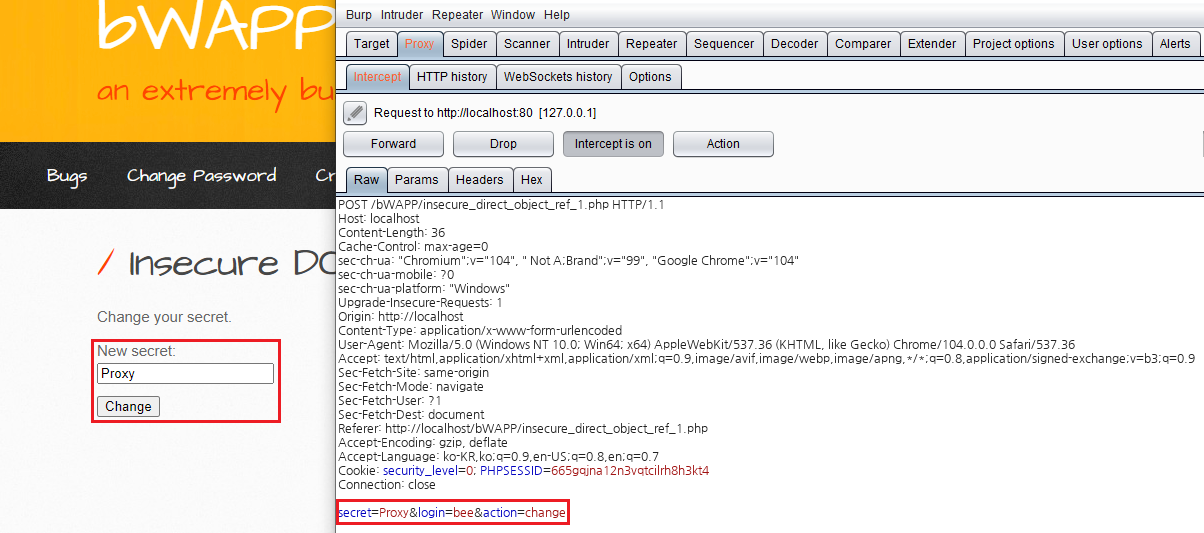The height and width of the screenshot is (533, 1204).
Task: Show the Raw request view
Action: [367, 180]
